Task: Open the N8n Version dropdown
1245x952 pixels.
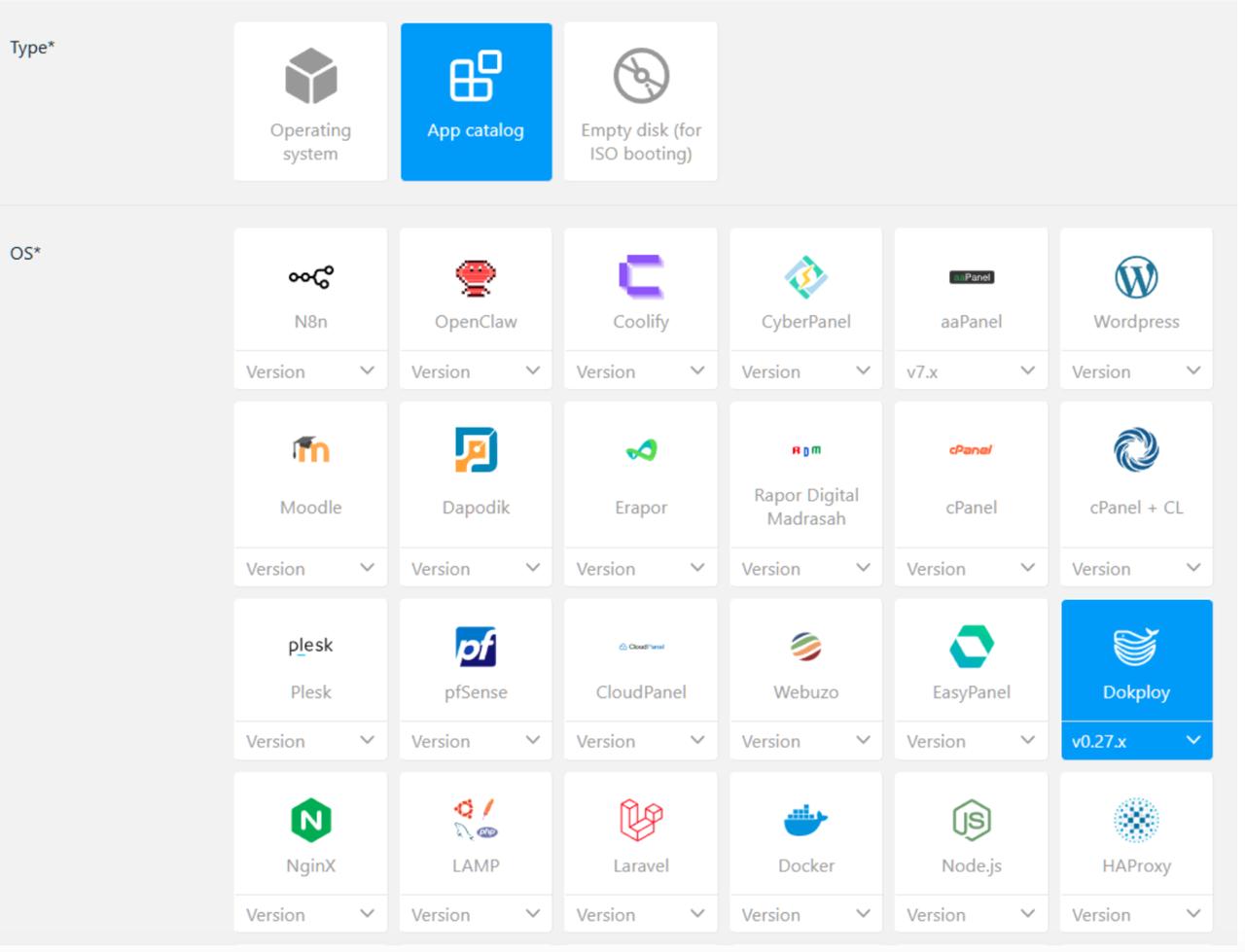Action: tap(310, 371)
